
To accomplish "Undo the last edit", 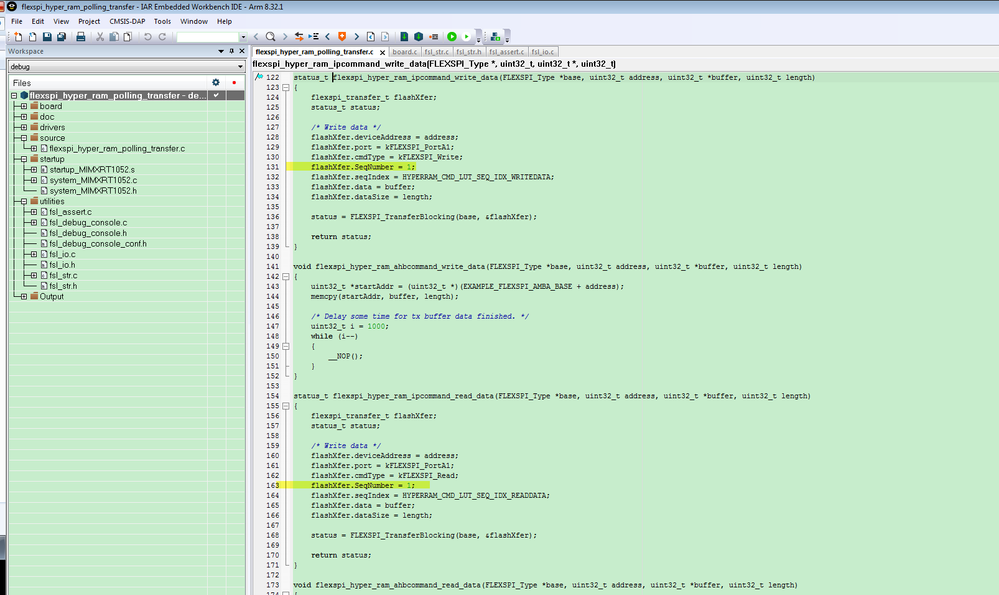I will click(148, 37).
